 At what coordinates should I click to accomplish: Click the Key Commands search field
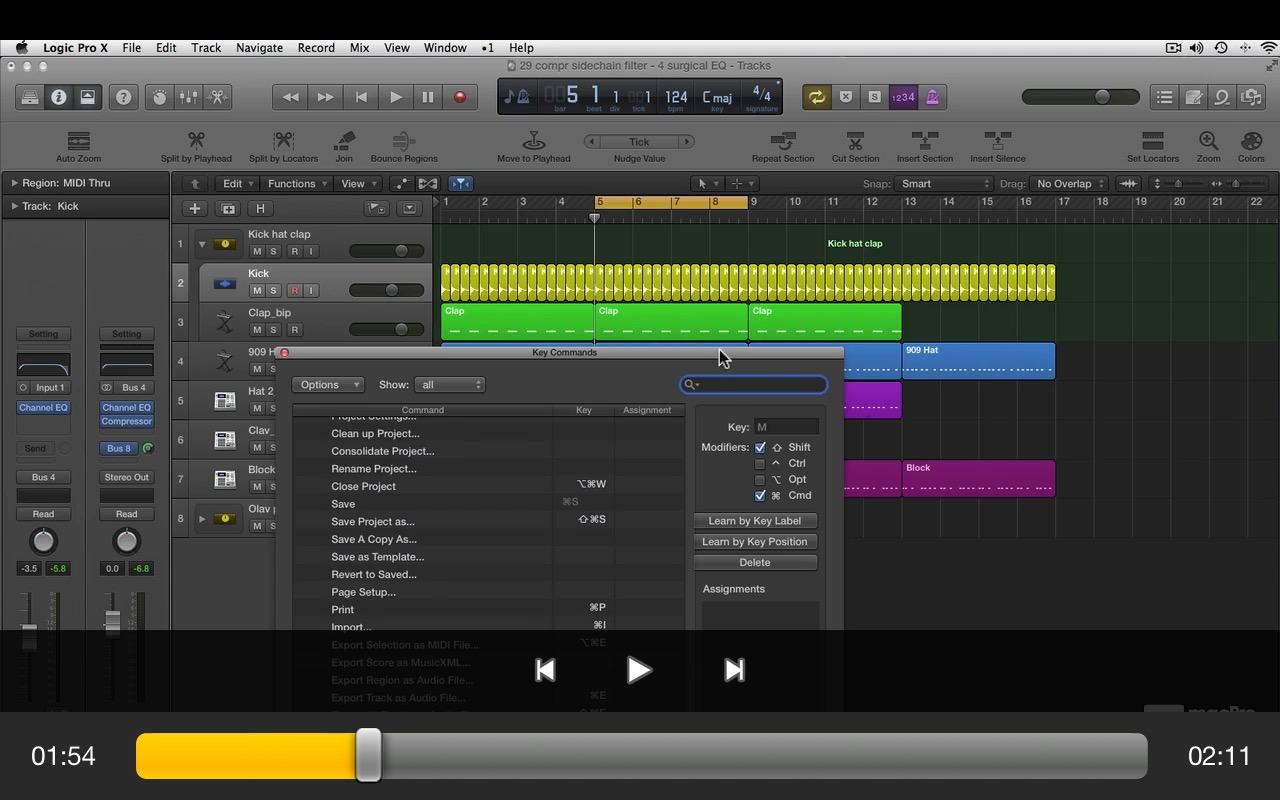coord(760,385)
